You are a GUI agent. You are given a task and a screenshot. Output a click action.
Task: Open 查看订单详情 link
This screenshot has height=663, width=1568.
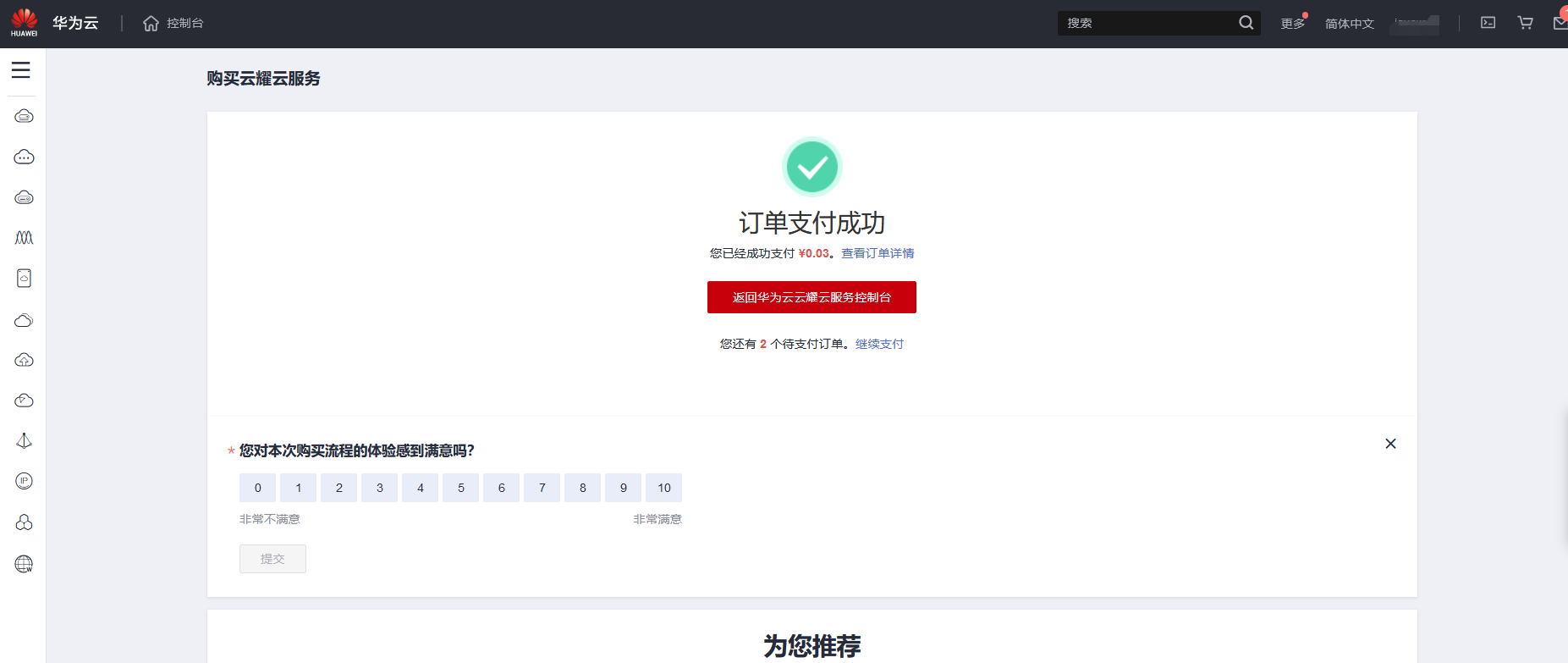point(878,253)
